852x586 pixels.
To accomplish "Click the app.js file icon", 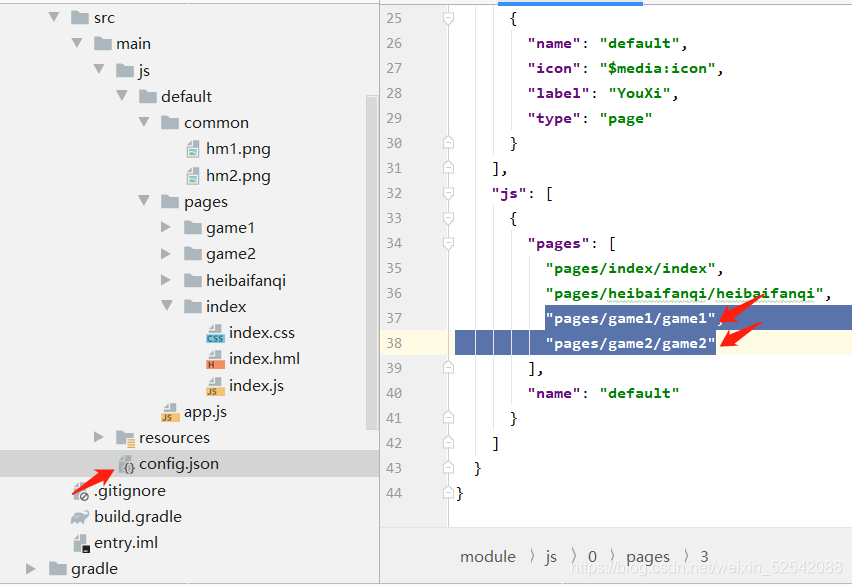I will click(171, 412).
